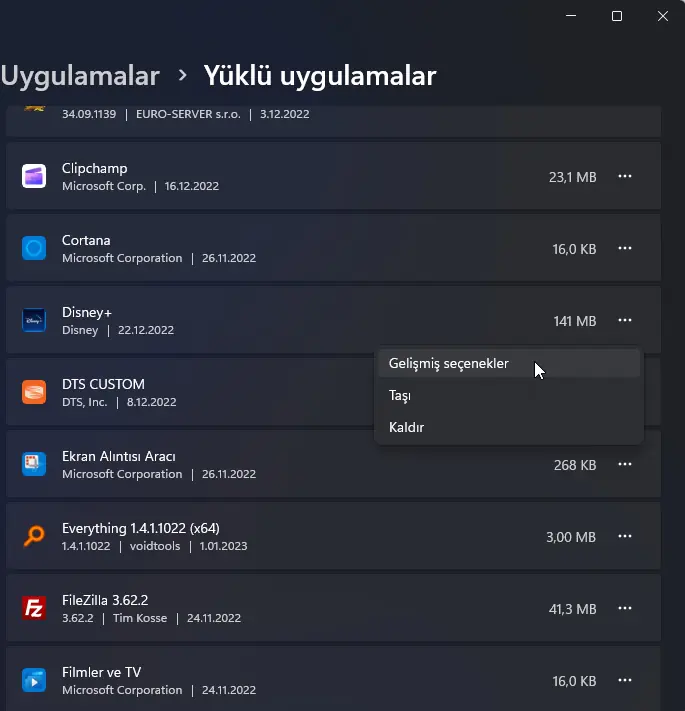The width and height of the screenshot is (685, 711).
Task: Click the Clipchamp app name
Action: tap(94, 168)
